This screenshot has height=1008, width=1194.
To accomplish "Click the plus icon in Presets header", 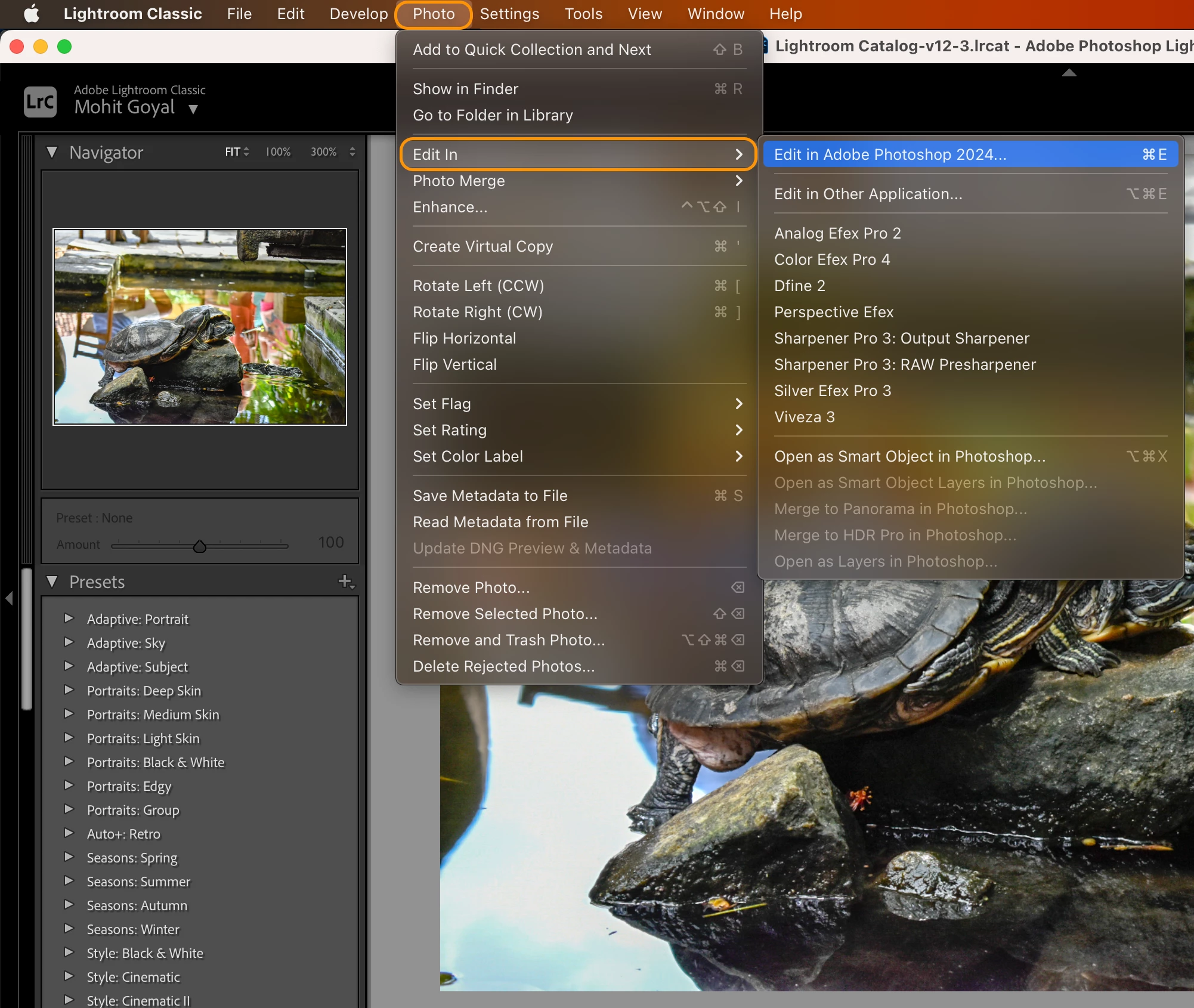I will tap(345, 581).
